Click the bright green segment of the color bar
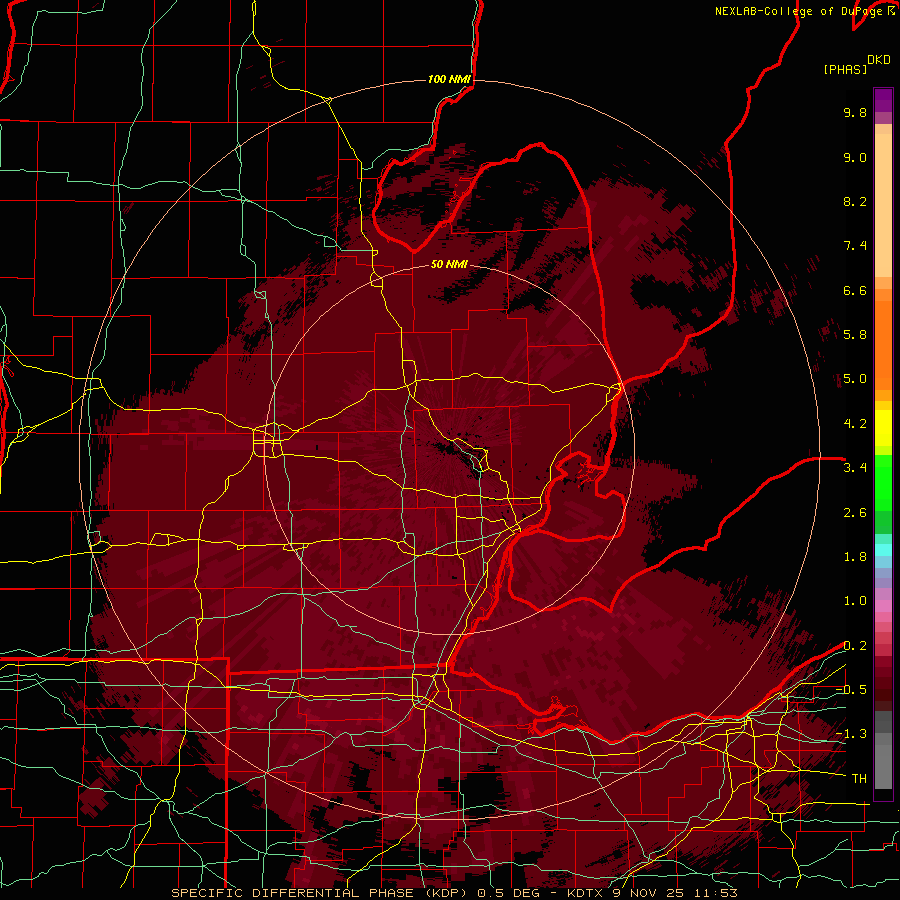The height and width of the screenshot is (900, 900). [883, 482]
